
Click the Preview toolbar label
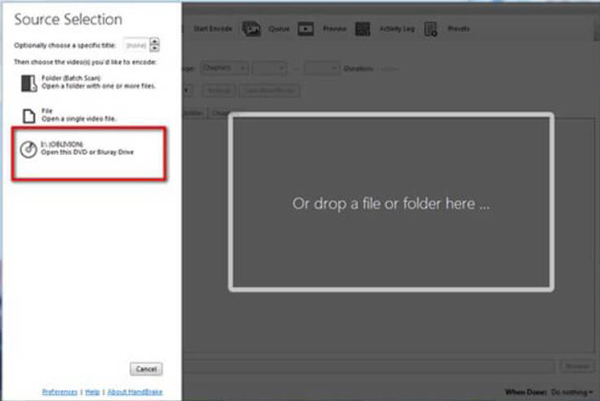tap(334, 29)
